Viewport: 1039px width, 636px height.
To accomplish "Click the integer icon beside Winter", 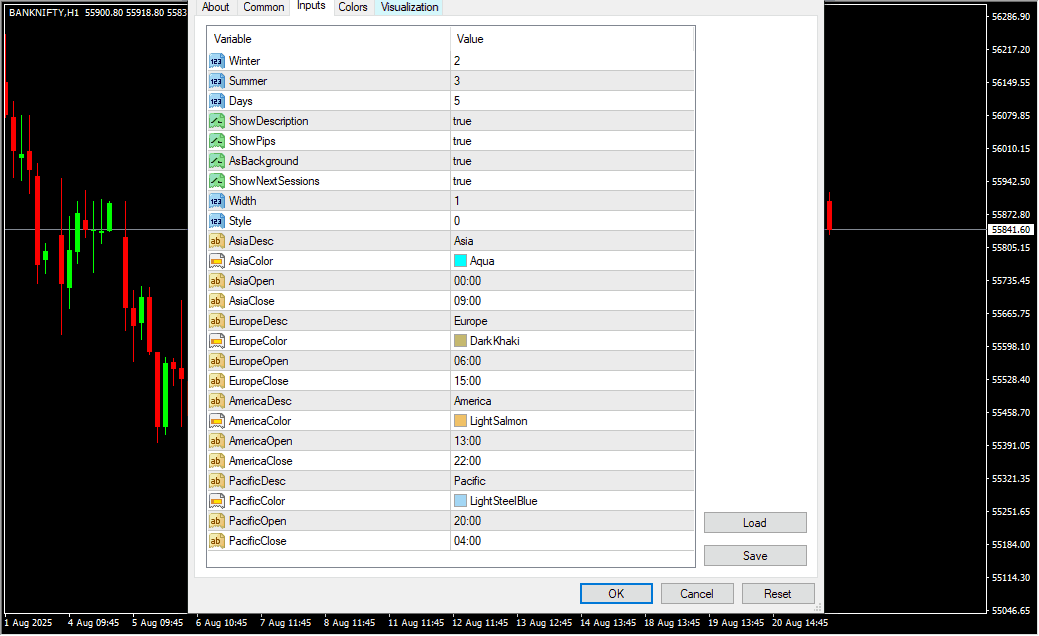I will click(x=216, y=61).
